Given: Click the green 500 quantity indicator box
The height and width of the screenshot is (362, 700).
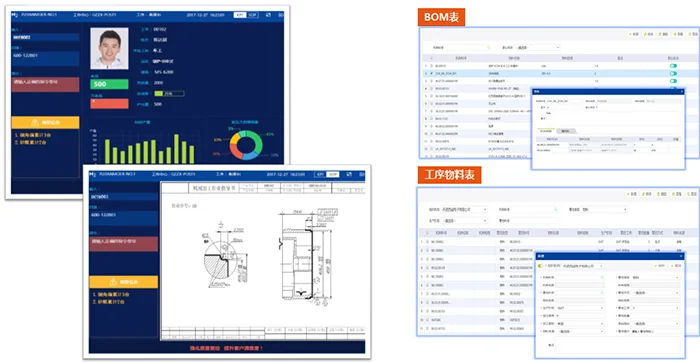Looking at the screenshot, I should 109,84.
